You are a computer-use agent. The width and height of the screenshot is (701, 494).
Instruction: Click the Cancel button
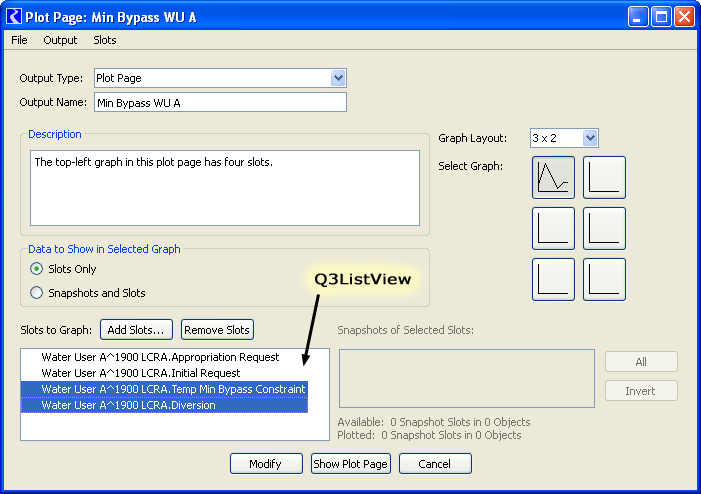click(435, 464)
